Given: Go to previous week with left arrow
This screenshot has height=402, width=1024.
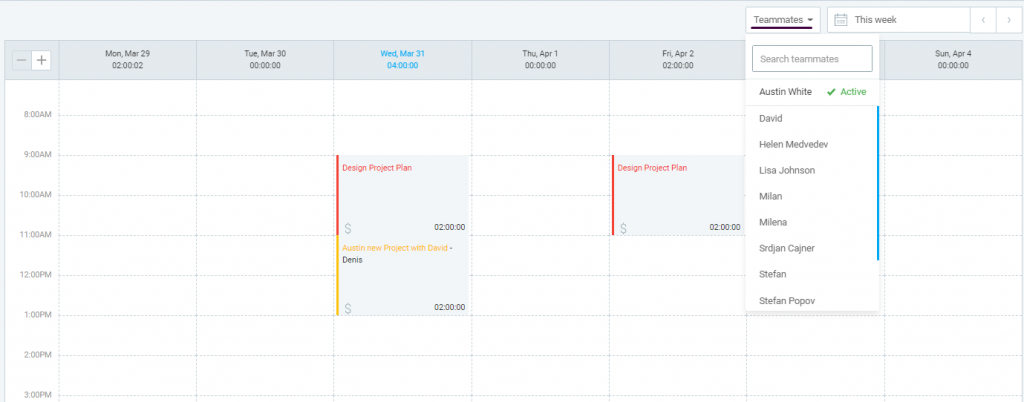Looking at the screenshot, I should click(984, 20).
